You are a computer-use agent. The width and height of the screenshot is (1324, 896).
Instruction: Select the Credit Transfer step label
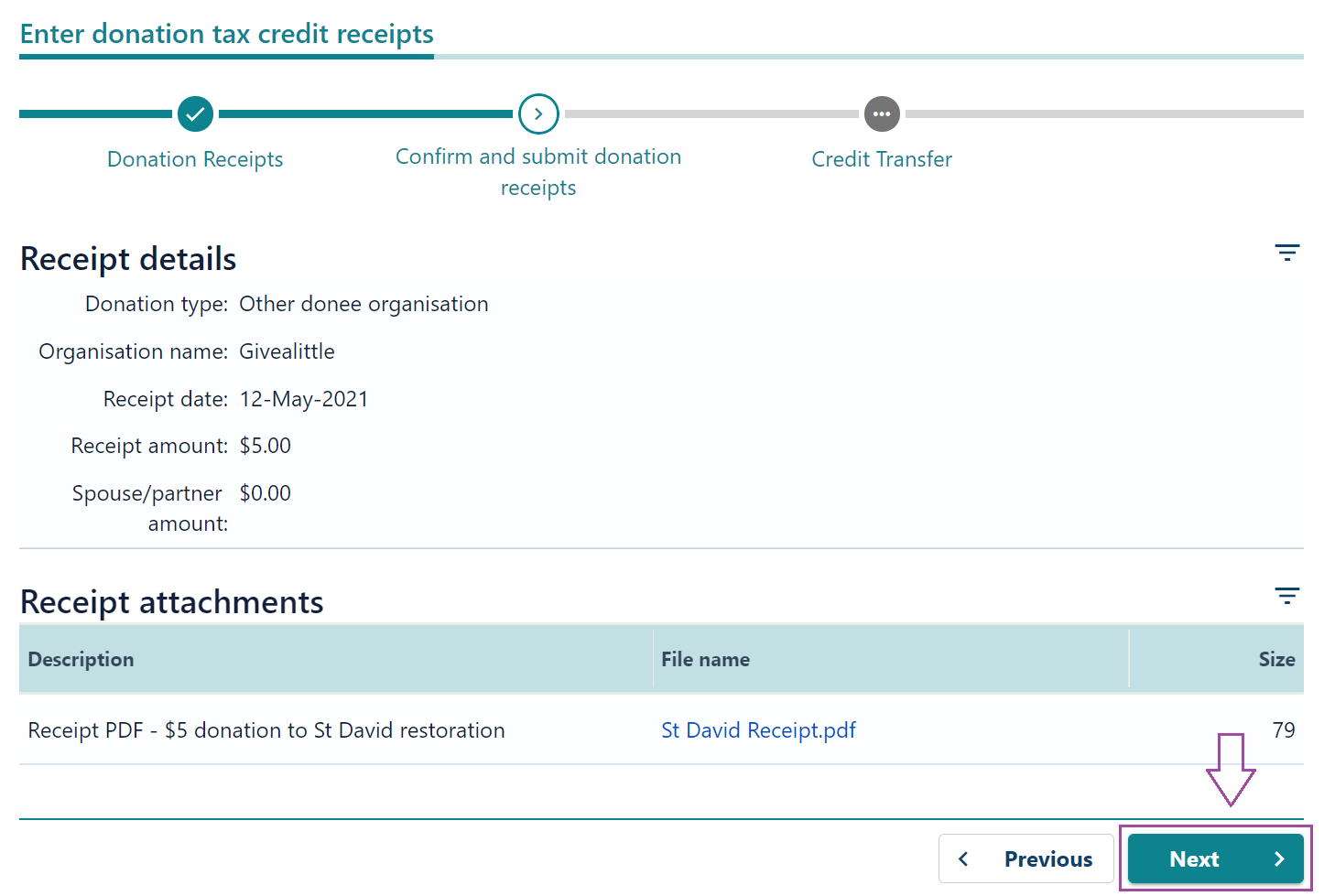pyautogui.click(x=882, y=159)
